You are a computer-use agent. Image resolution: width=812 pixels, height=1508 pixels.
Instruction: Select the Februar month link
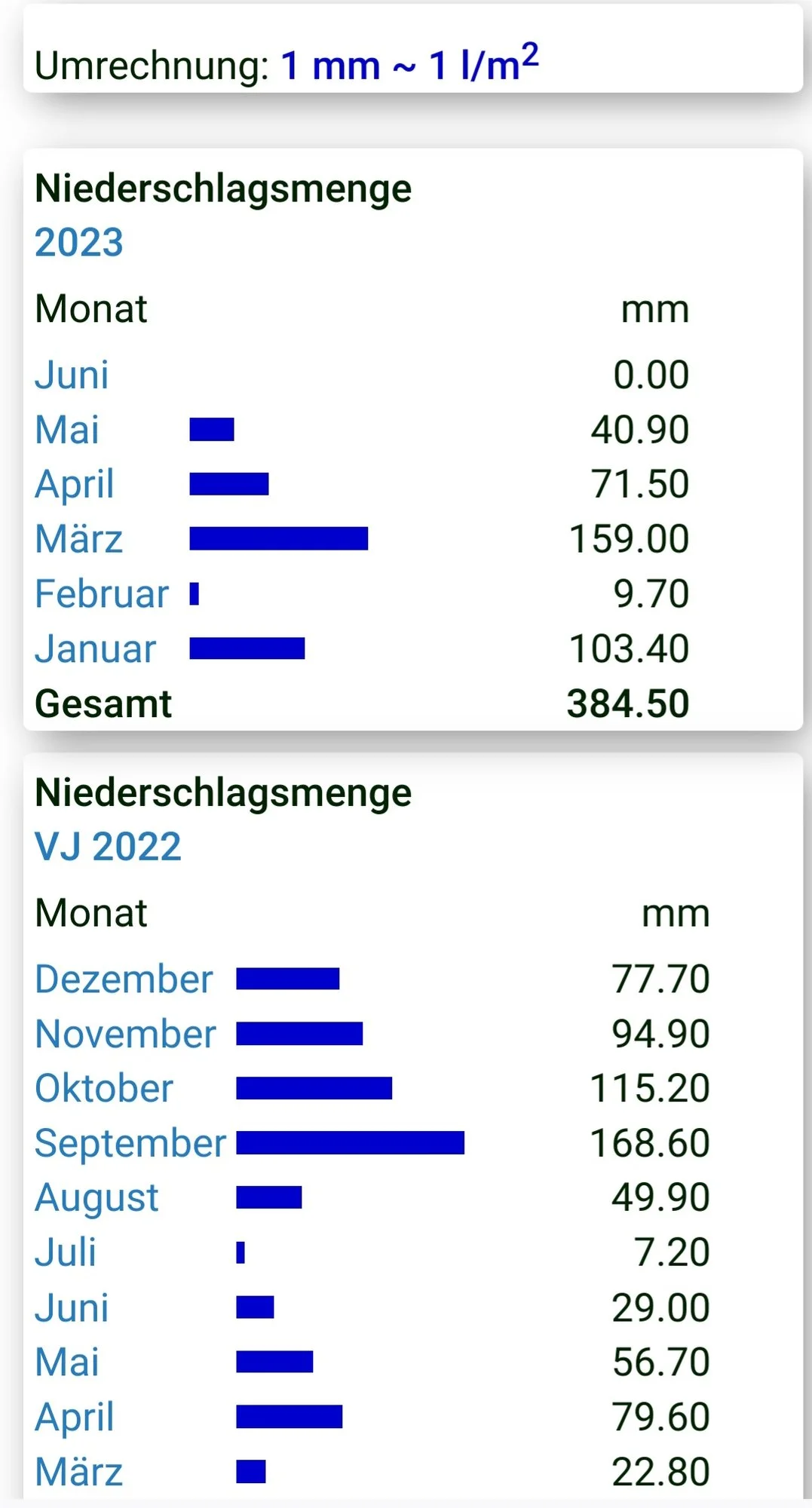[102, 594]
